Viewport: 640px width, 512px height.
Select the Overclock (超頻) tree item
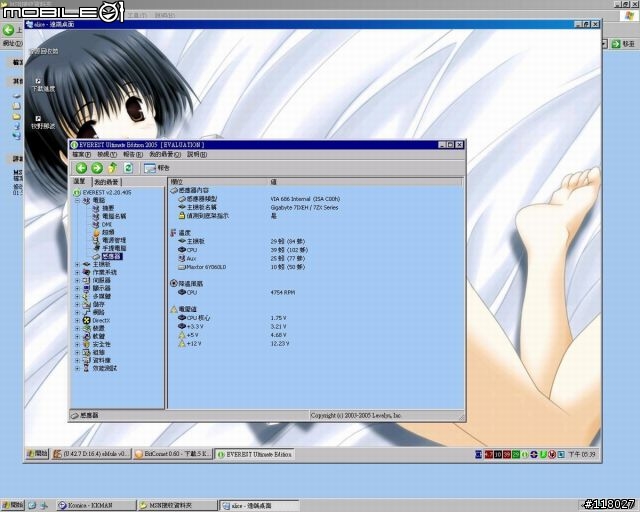point(108,232)
